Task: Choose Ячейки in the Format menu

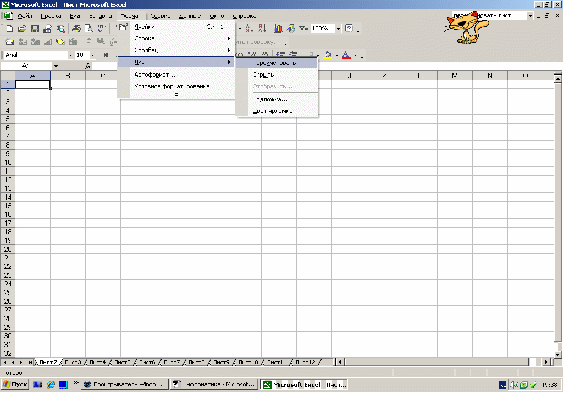Action: pos(176,27)
